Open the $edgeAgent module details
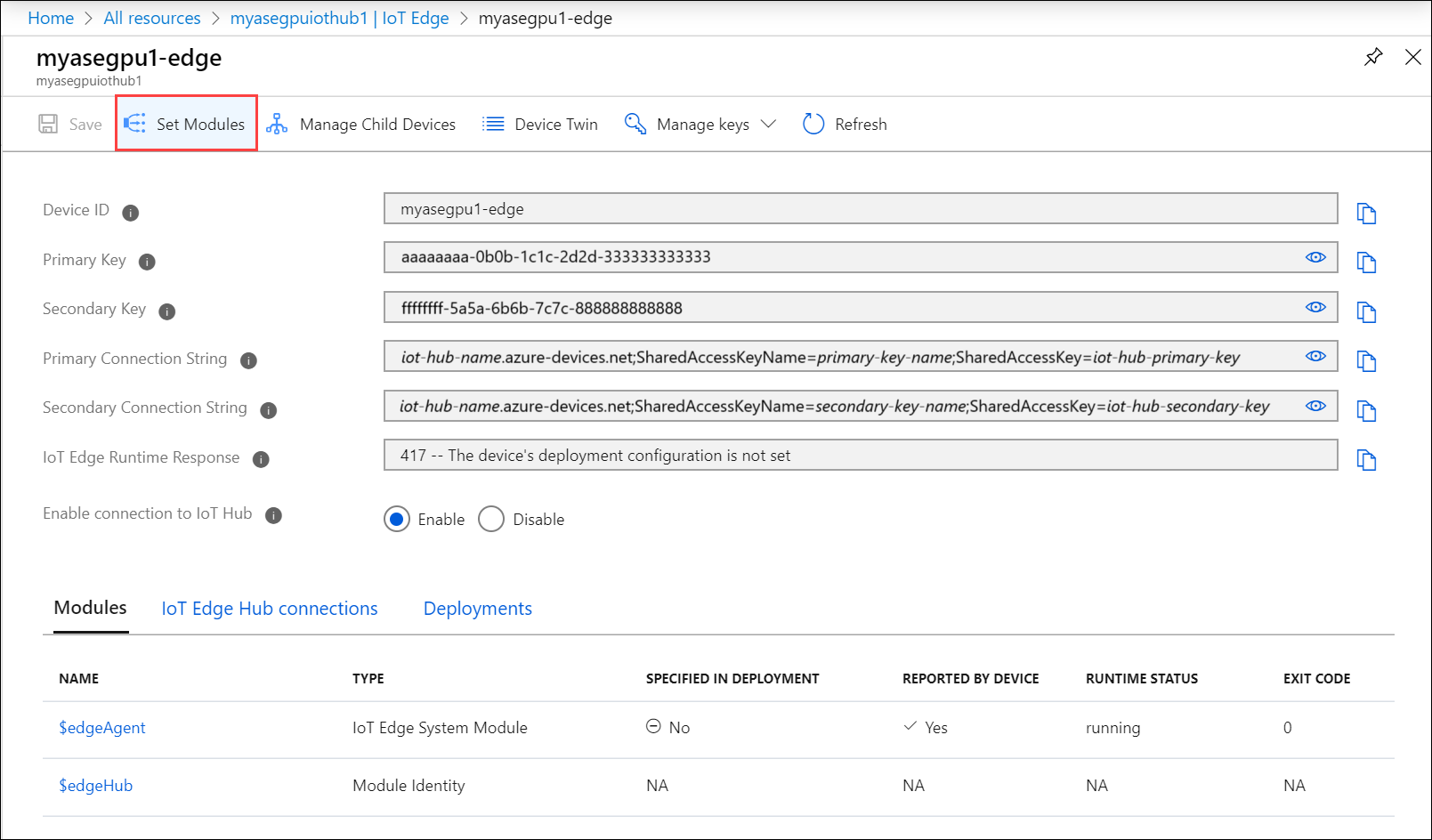 click(101, 727)
